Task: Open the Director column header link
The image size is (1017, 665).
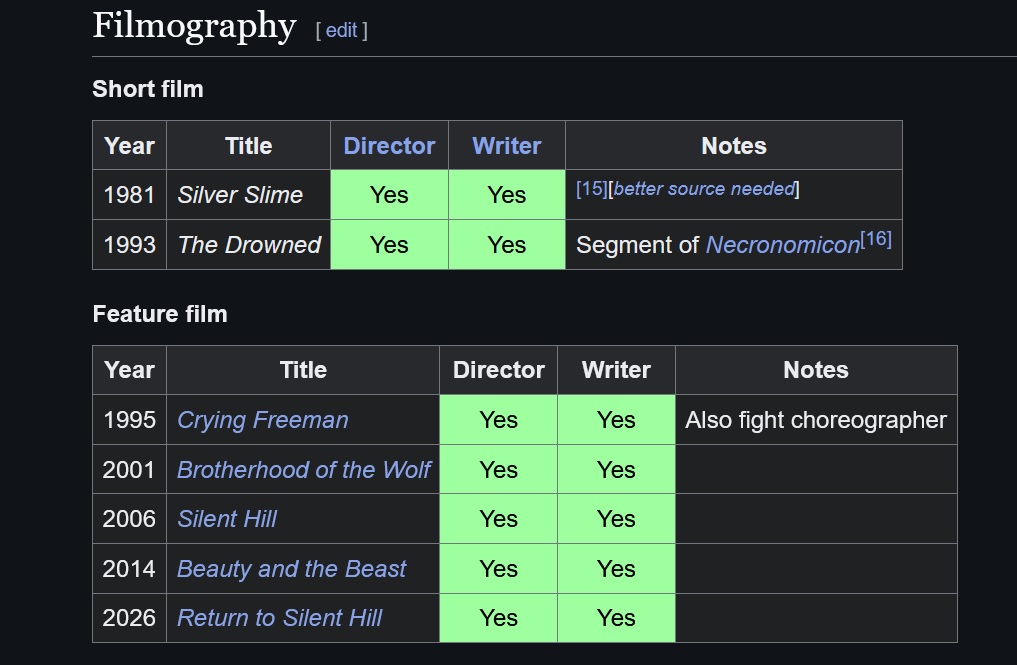Action: pyautogui.click(x=389, y=146)
